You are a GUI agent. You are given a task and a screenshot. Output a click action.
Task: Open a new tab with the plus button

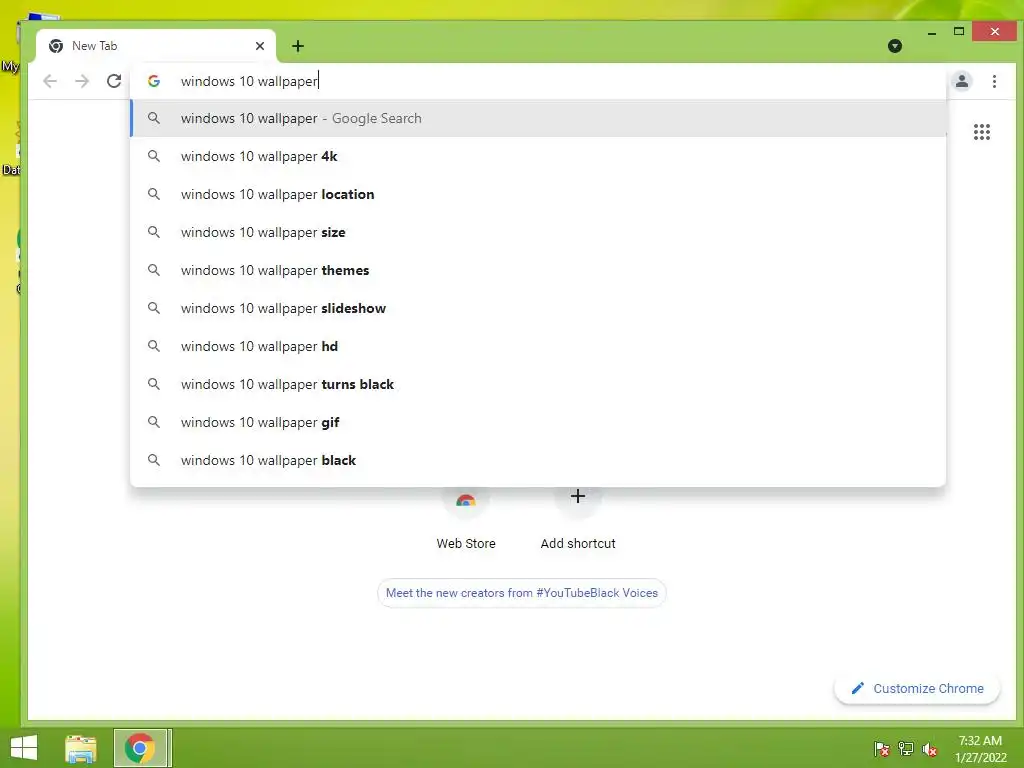click(298, 46)
